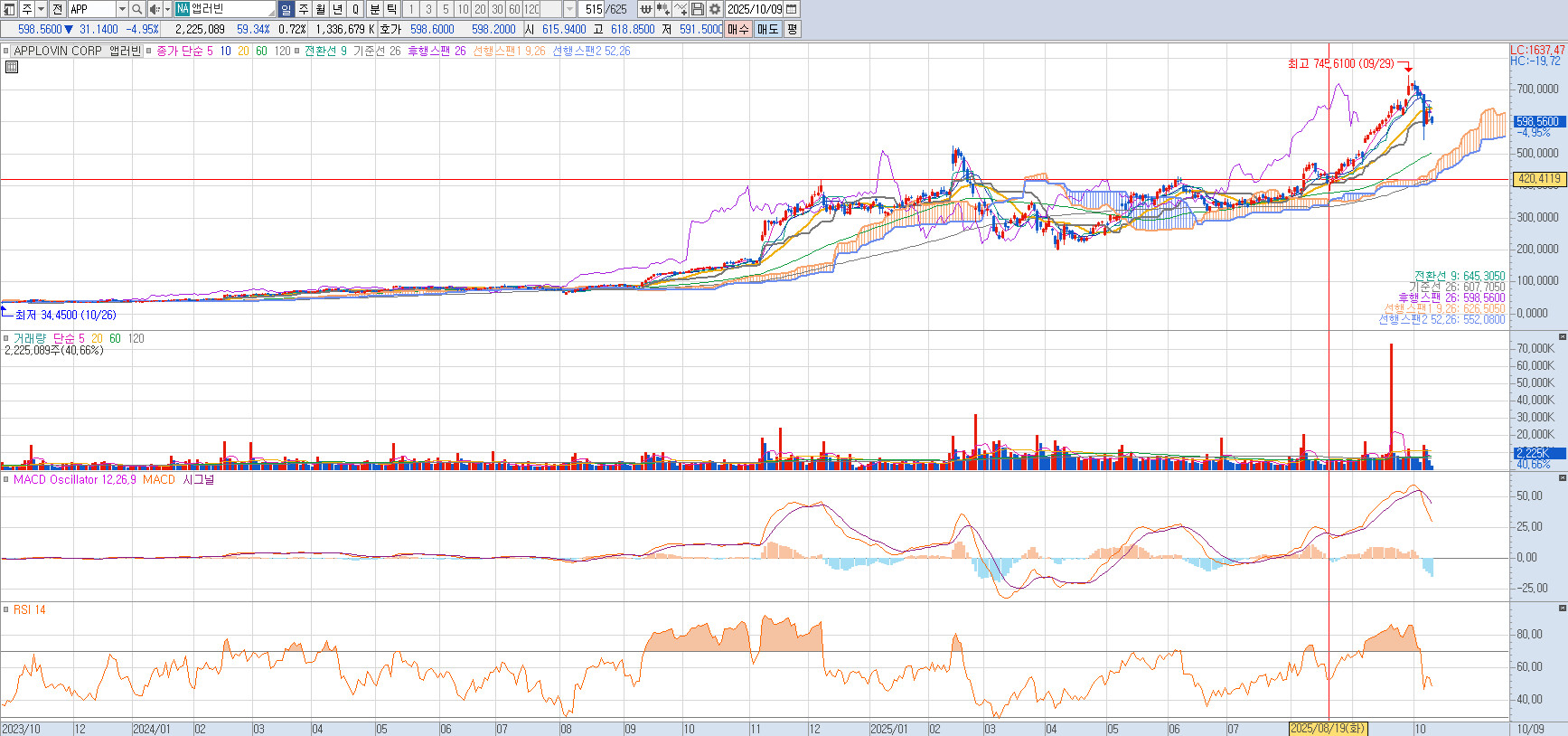Screen dimensions: 1568x736
Task: Click the magnifier stock search icon
Action: coord(136,9)
